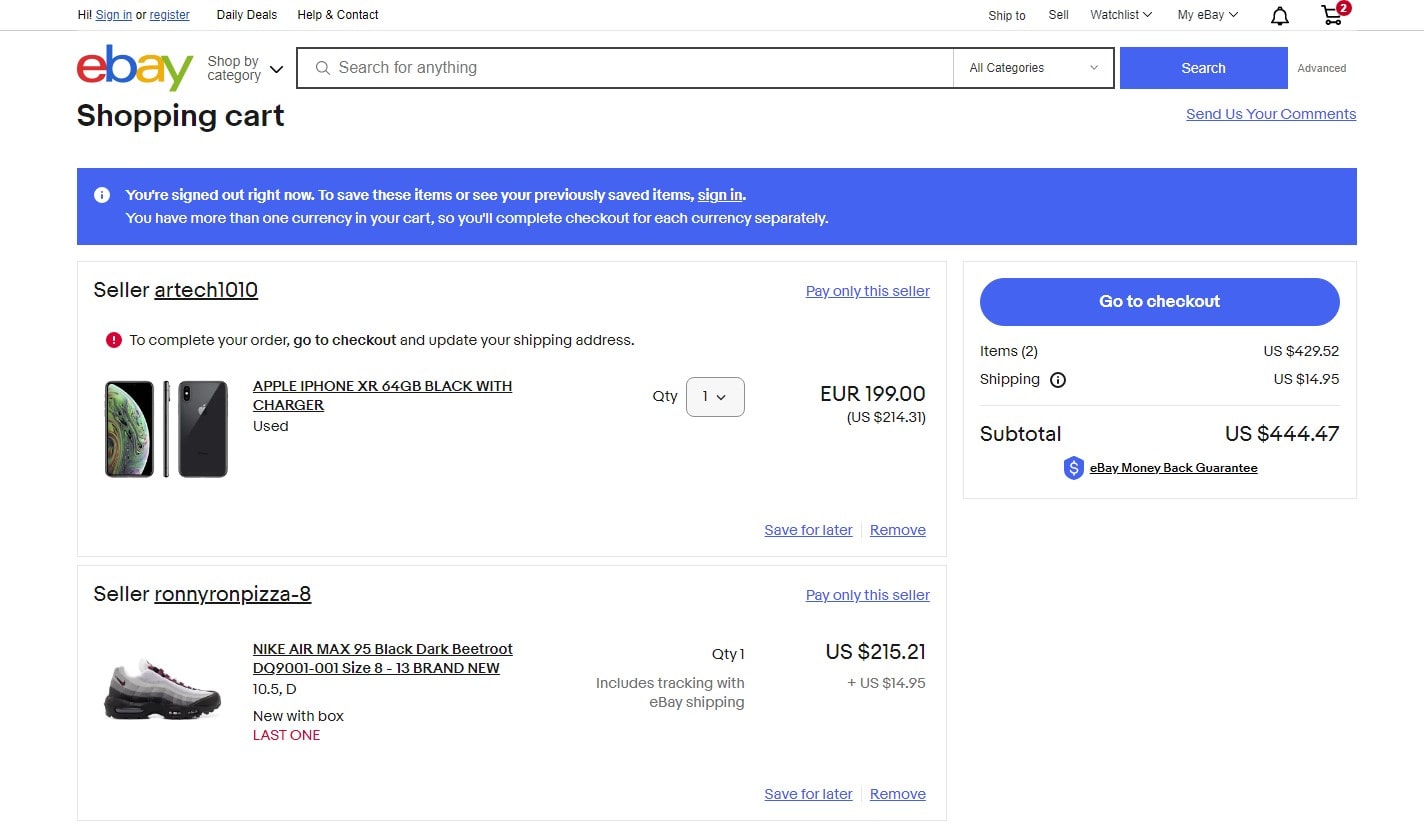Click the eBay Money Back Guarantee dollar icon
The image size is (1424, 826).
click(x=1074, y=467)
